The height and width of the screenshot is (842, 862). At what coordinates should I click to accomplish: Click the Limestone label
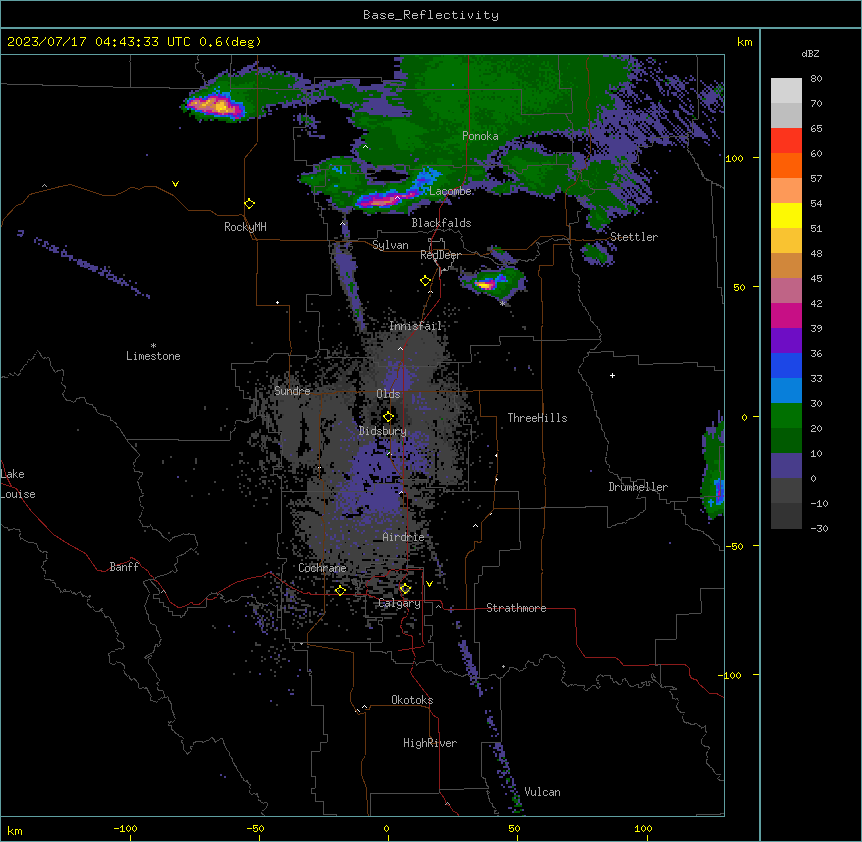(153, 356)
